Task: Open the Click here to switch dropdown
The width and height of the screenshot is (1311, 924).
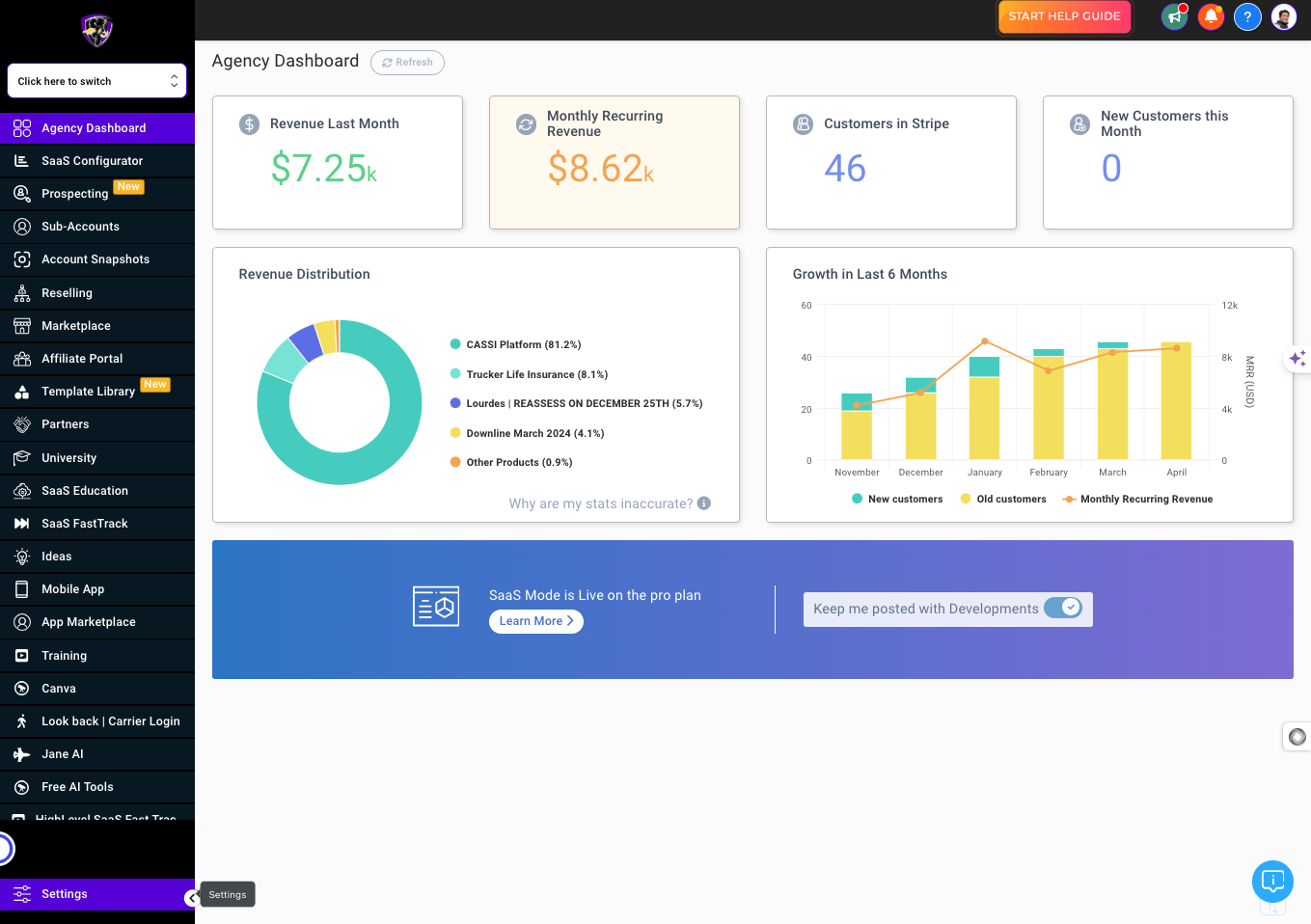Action: click(x=96, y=81)
